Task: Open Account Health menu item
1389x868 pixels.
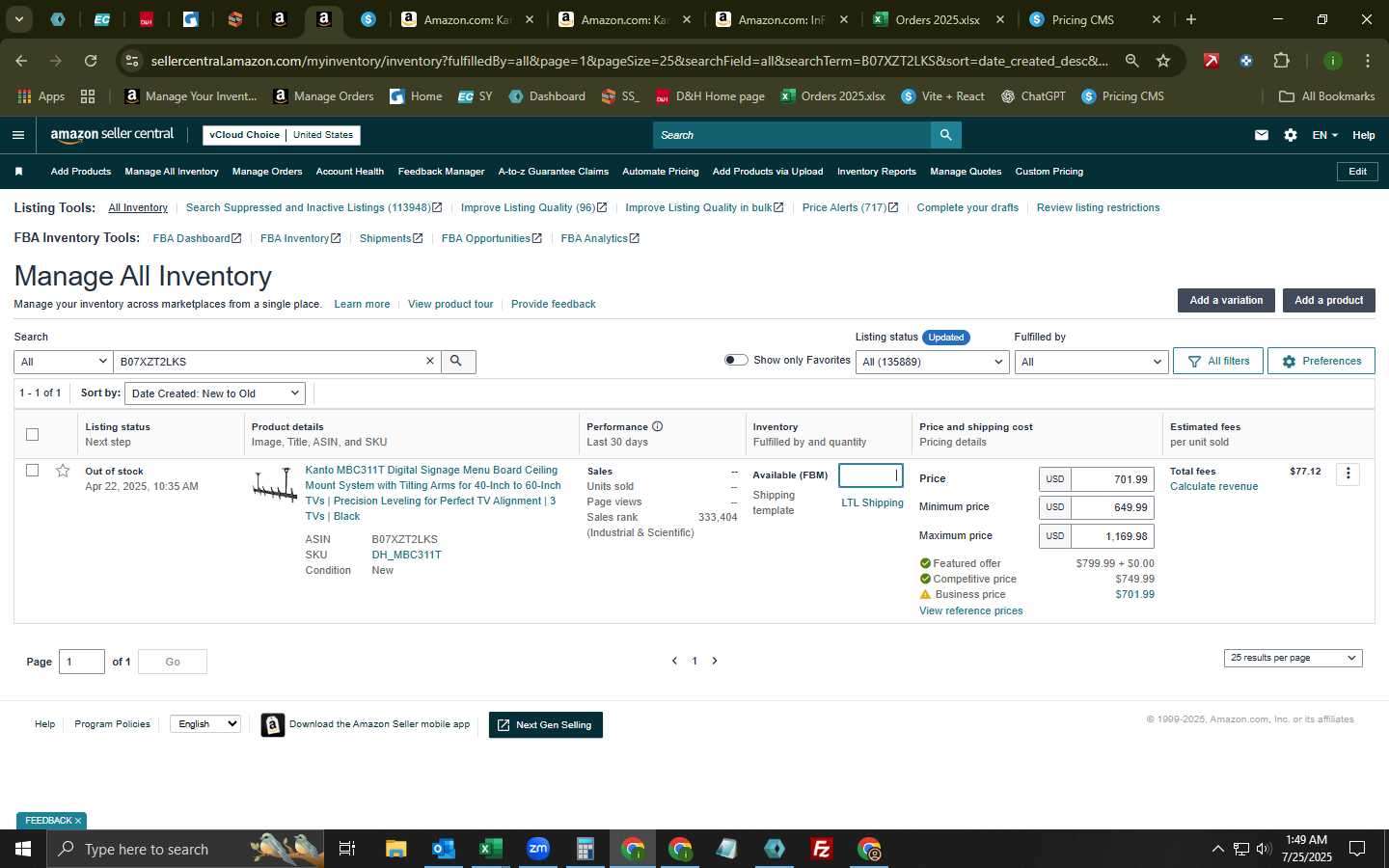Action: coord(350,172)
